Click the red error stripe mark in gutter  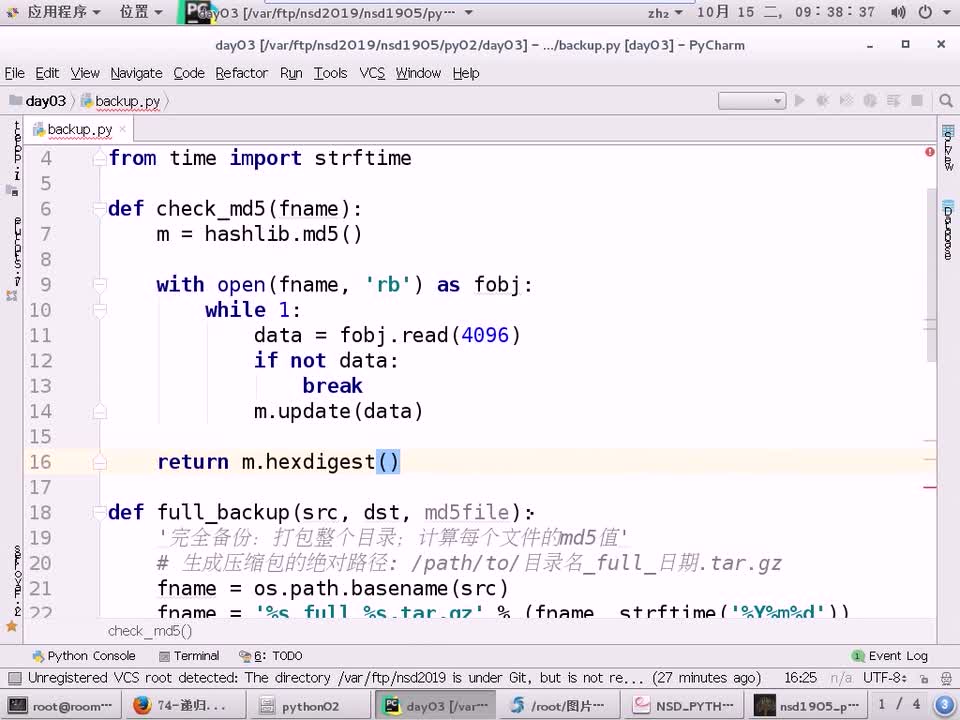click(x=929, y=487)
